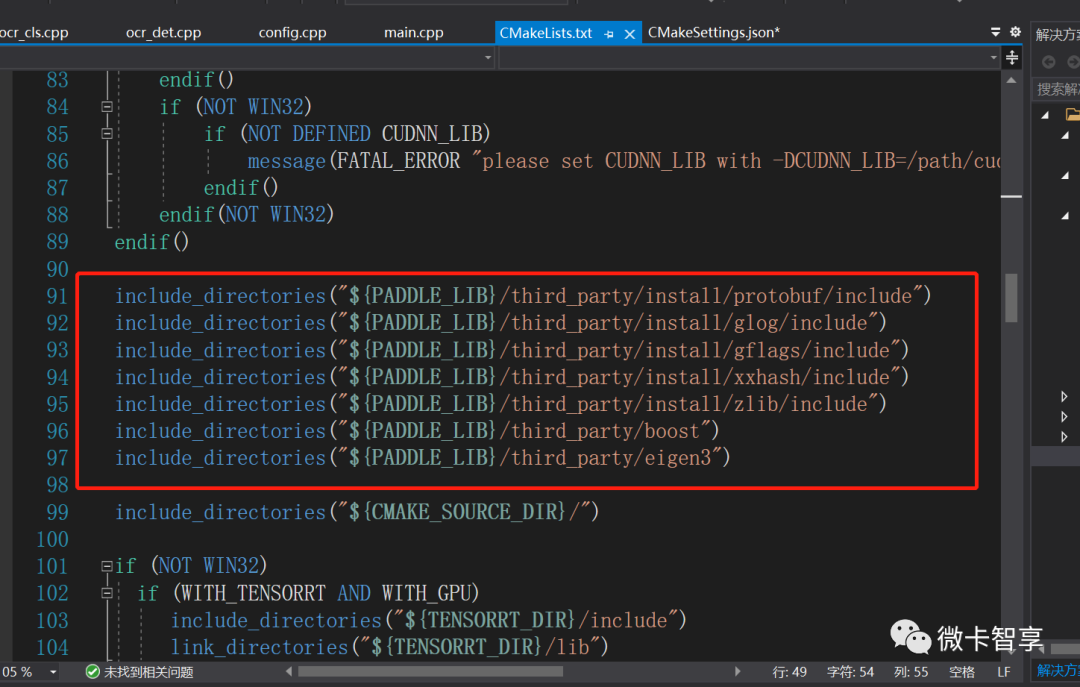Click in the CMAKE_SOURCE_DIR include line

pos(357,512)
